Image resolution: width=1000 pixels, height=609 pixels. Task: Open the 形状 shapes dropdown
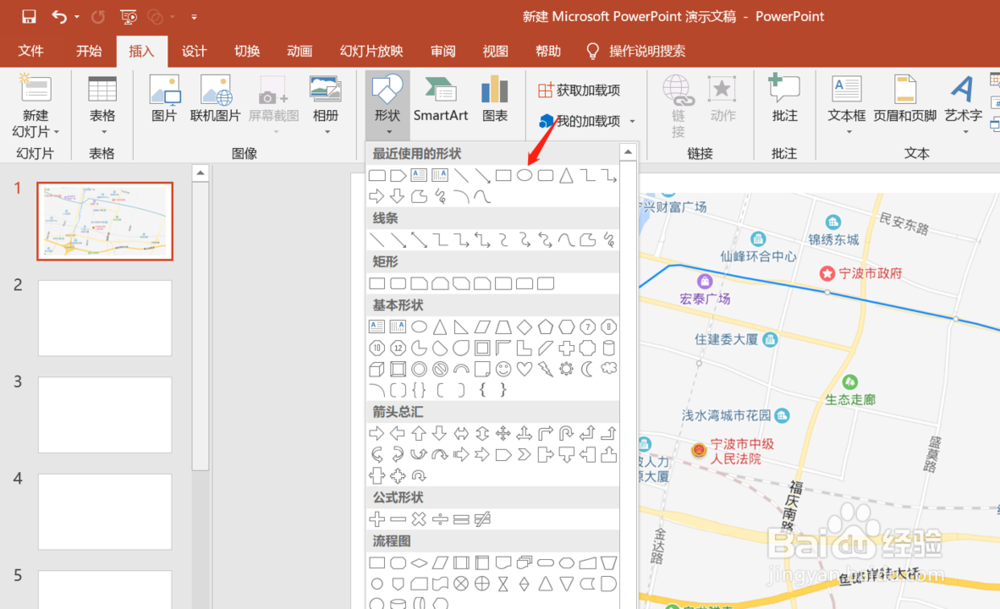(x=387, y=105)
